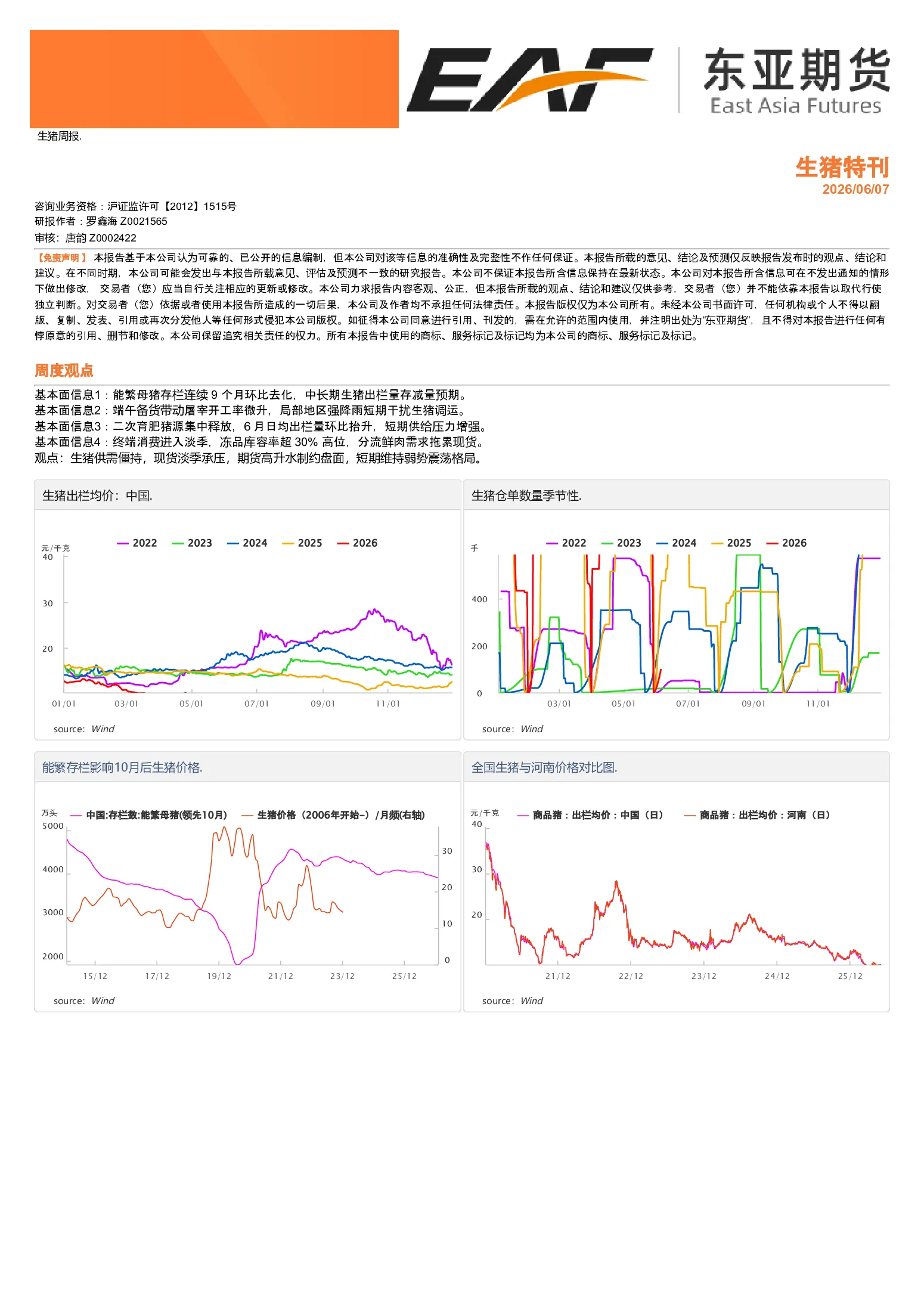
Task: Select the 咨询业务资格 license line
Action: pyautogui.click(x=135, y=206)
